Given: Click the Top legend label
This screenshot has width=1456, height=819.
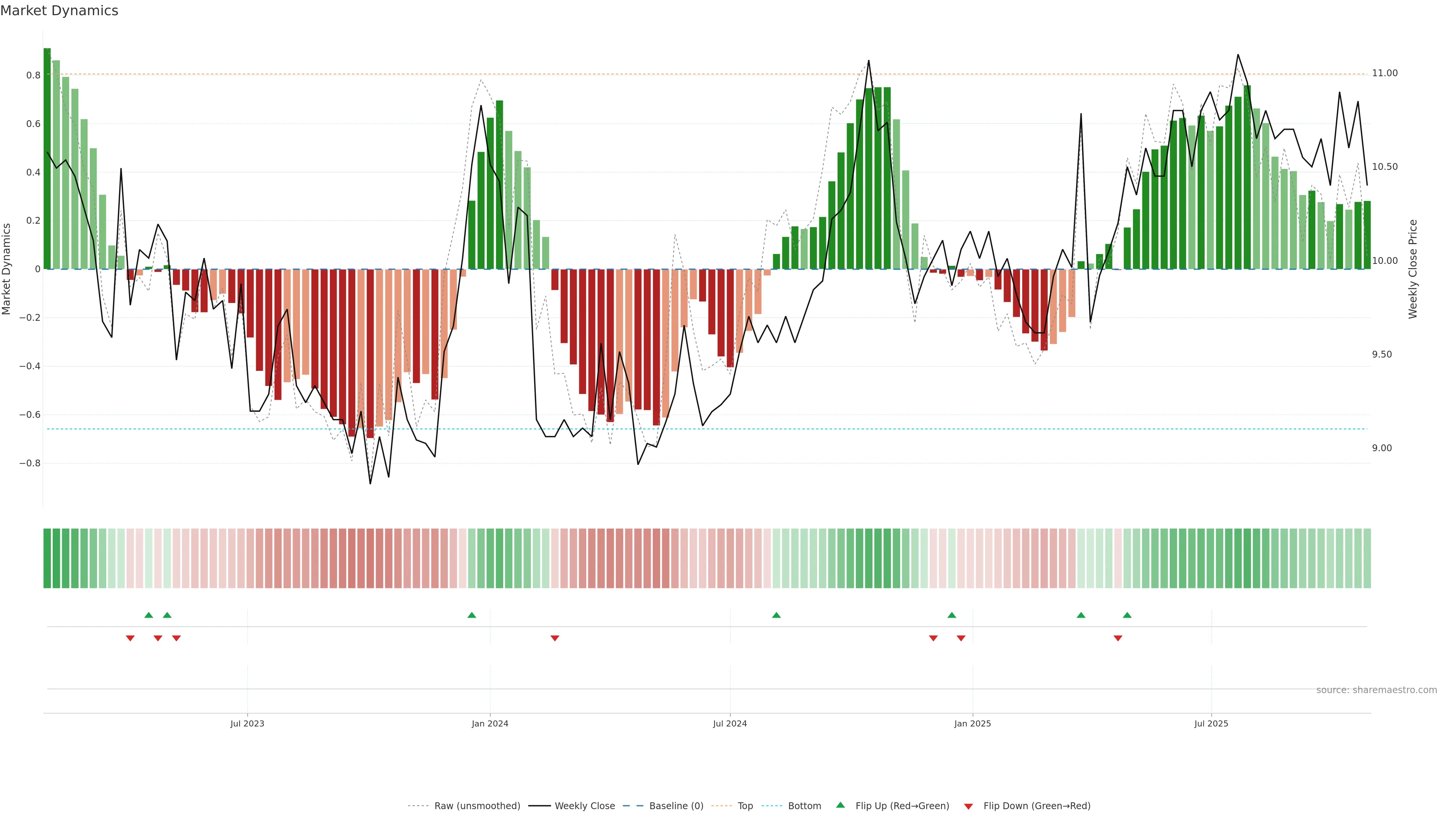Looking at the screenshot, I should [x=745, y=805].
